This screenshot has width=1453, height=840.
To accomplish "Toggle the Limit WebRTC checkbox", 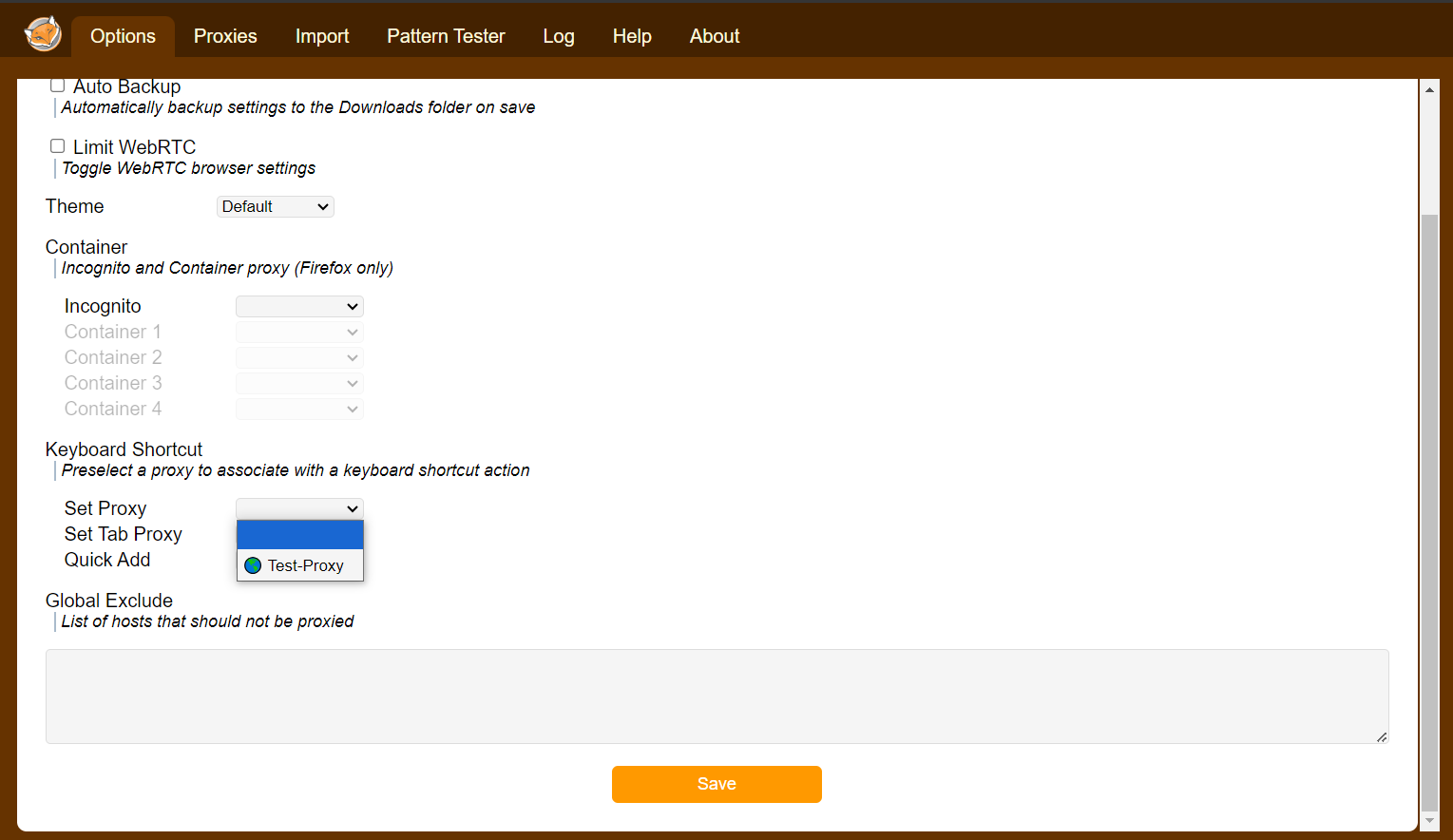I will (x=57, y=146).
